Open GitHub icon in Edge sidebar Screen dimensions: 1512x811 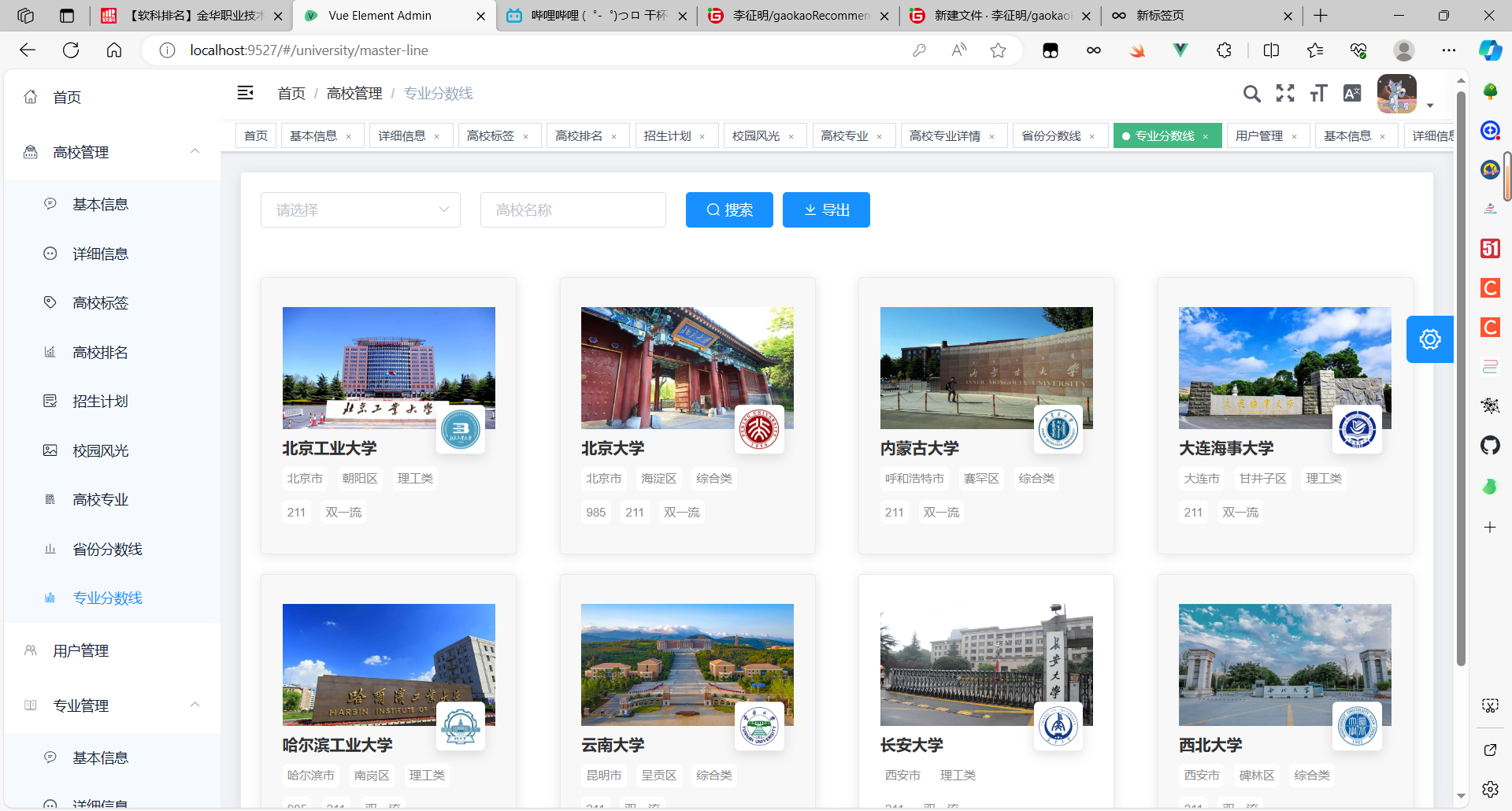[1490, 446]
